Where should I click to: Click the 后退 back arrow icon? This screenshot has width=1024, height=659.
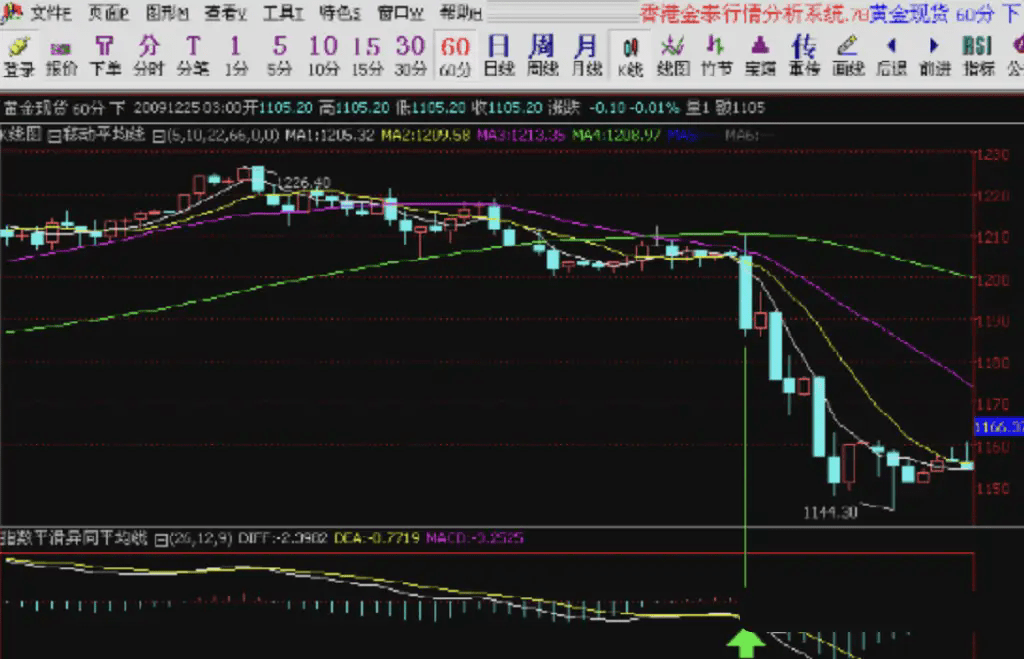(x=891, y=56)
